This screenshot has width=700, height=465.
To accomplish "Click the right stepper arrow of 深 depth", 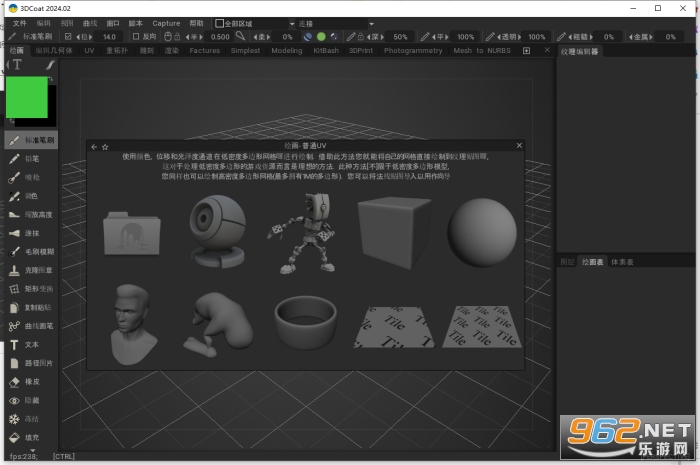I will (382, 37).
